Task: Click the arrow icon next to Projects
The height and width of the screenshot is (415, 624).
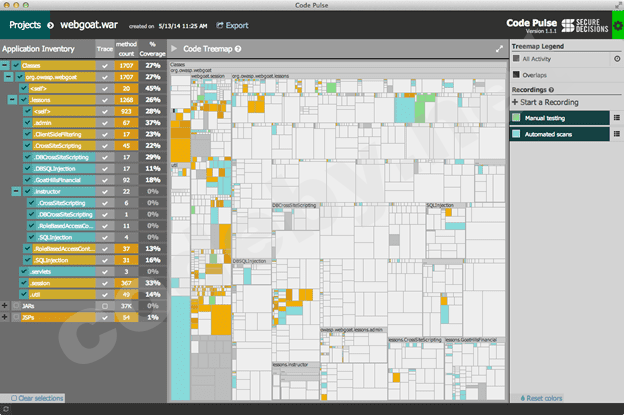Action: click(51, 25)
